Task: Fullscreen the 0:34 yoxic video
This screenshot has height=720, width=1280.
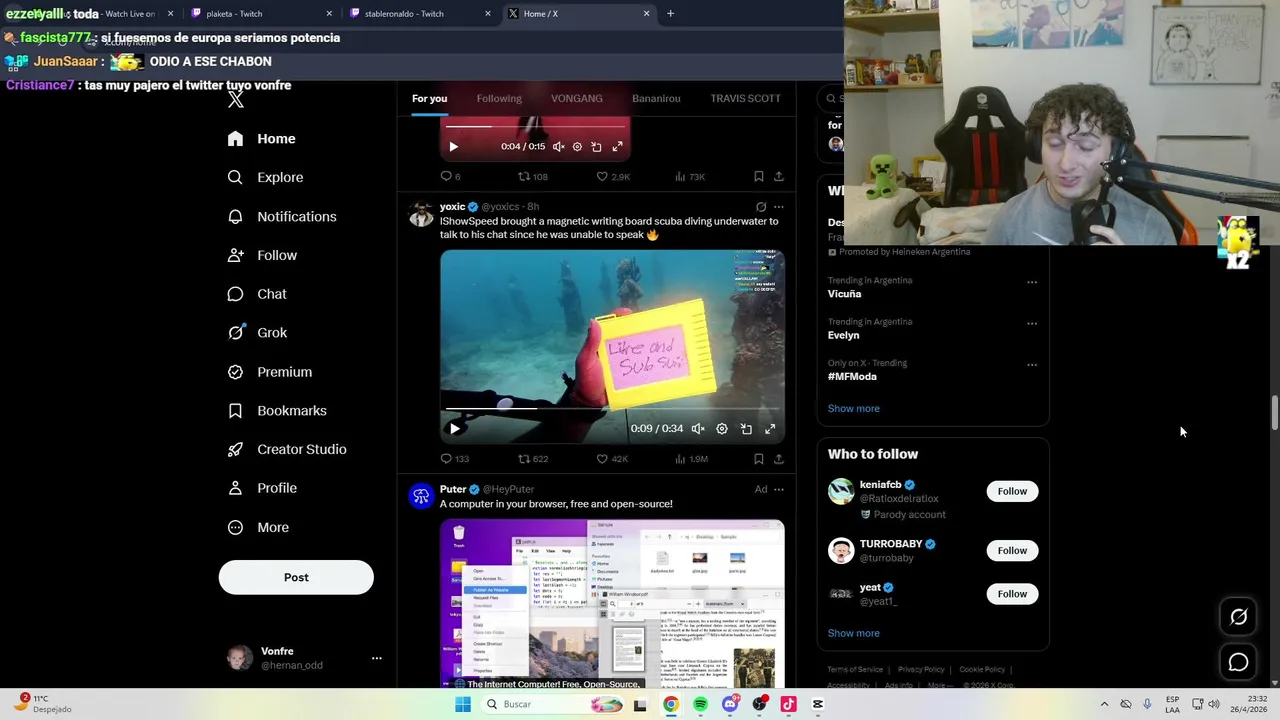Action: (770, 428)
